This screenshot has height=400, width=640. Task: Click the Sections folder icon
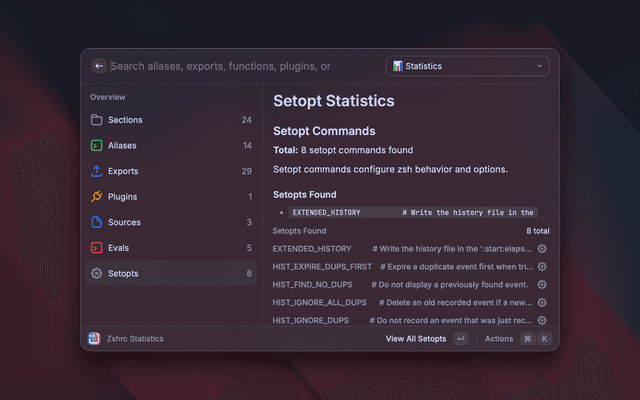(97, 120)
